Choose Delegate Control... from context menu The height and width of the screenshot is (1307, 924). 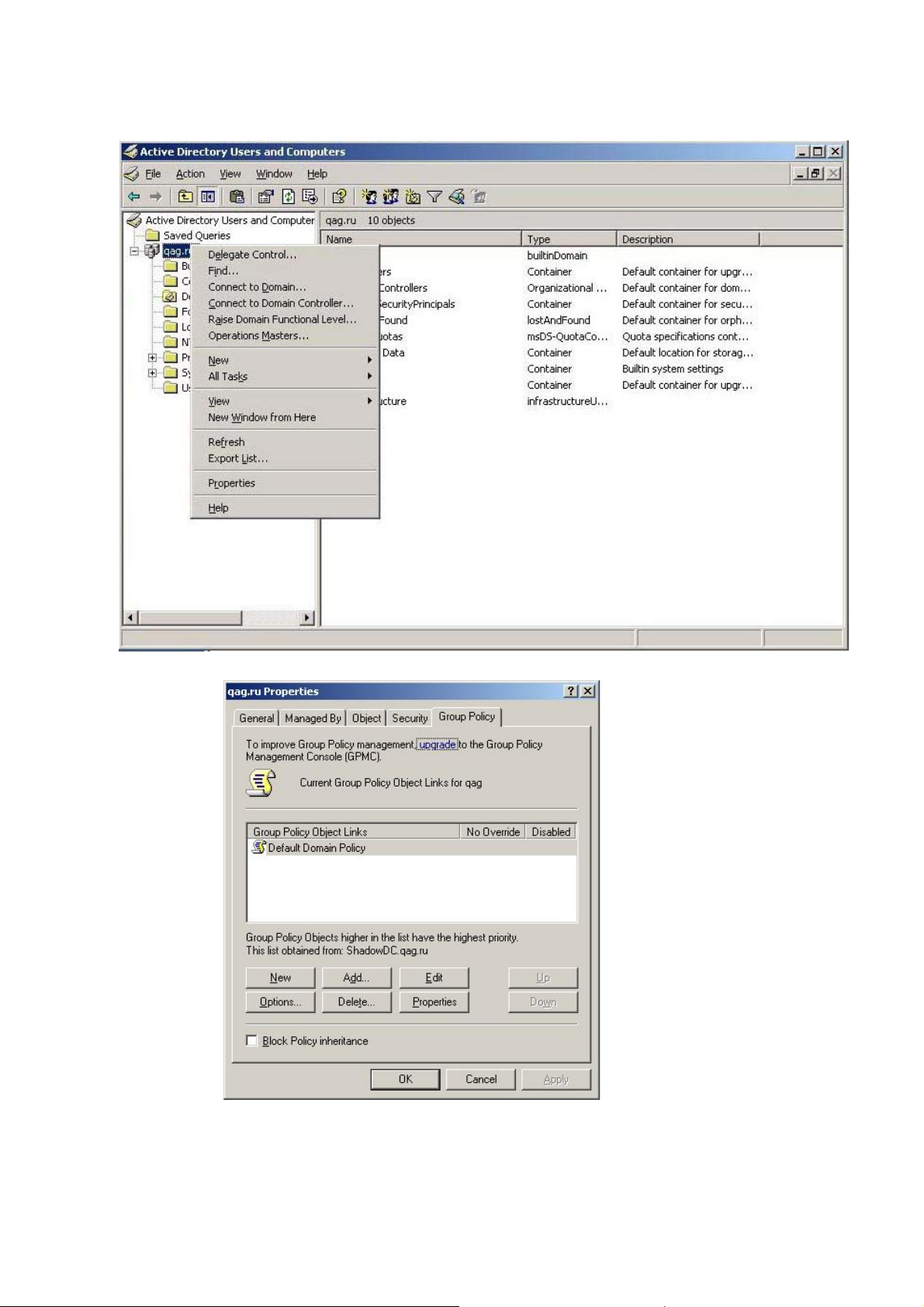coord(285,254)
